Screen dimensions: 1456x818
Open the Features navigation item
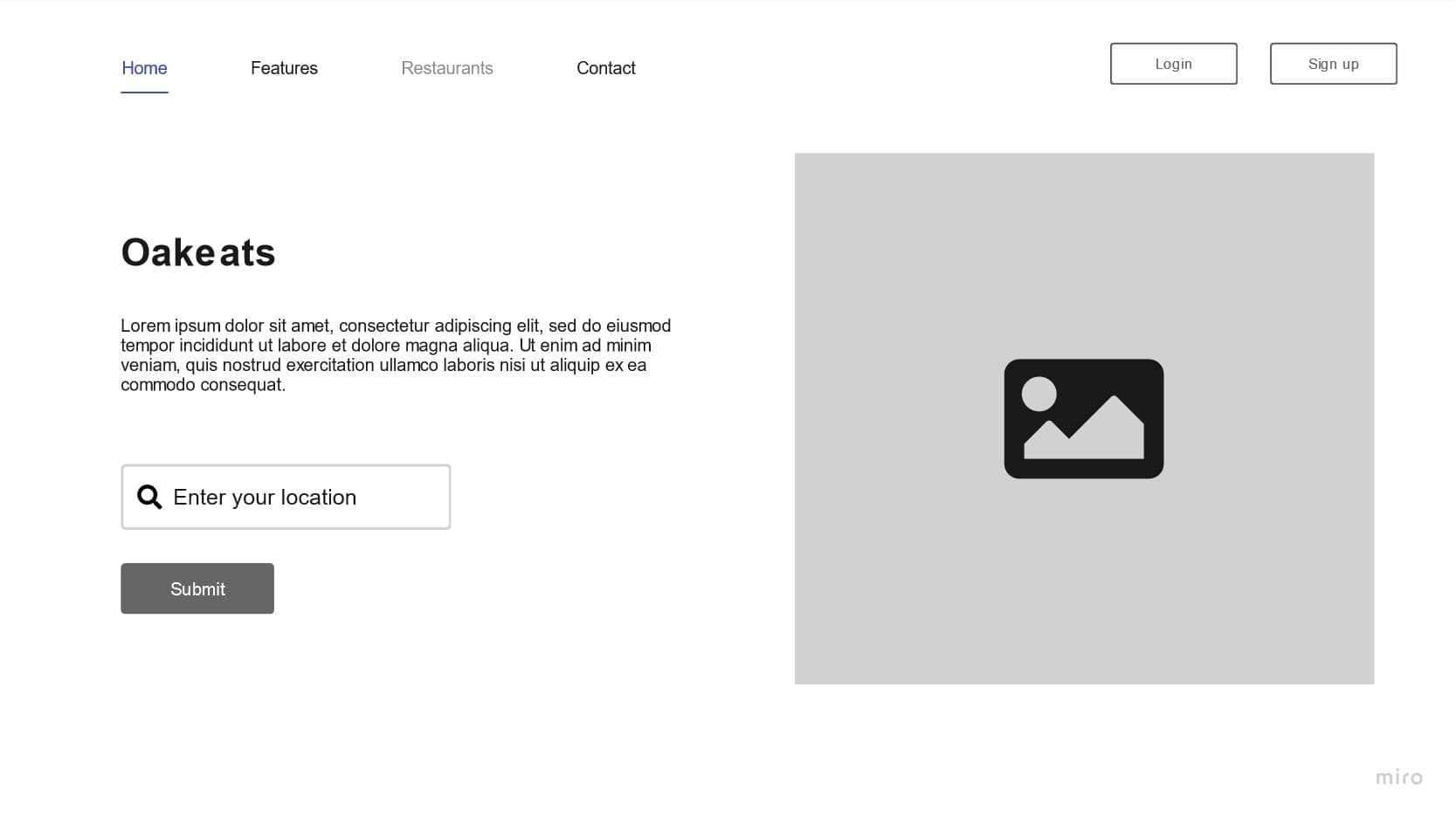pos(284,68)
